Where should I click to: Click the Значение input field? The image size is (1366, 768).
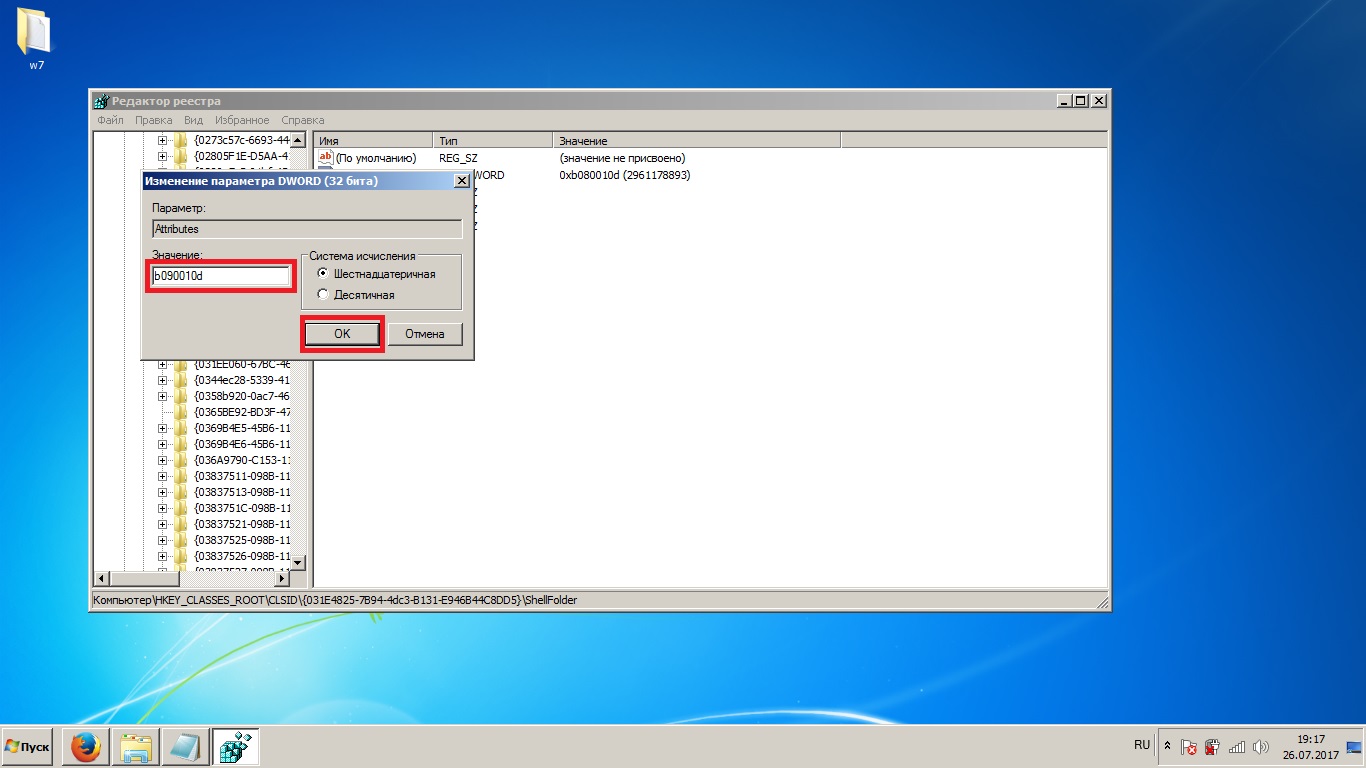point(221,275)
